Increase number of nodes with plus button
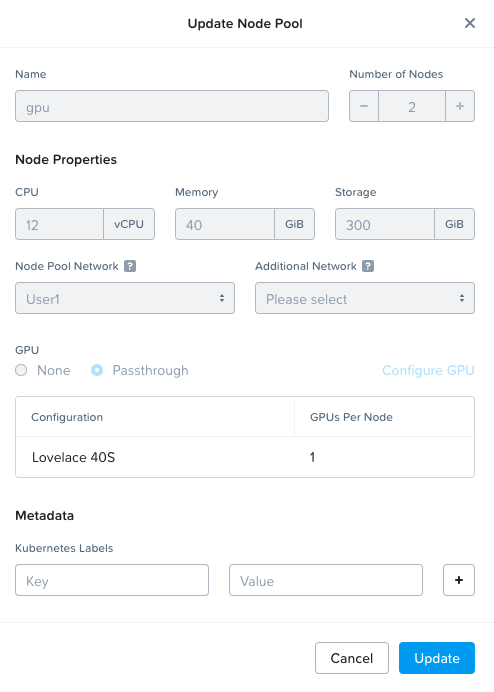 click(x=460, y=106)
